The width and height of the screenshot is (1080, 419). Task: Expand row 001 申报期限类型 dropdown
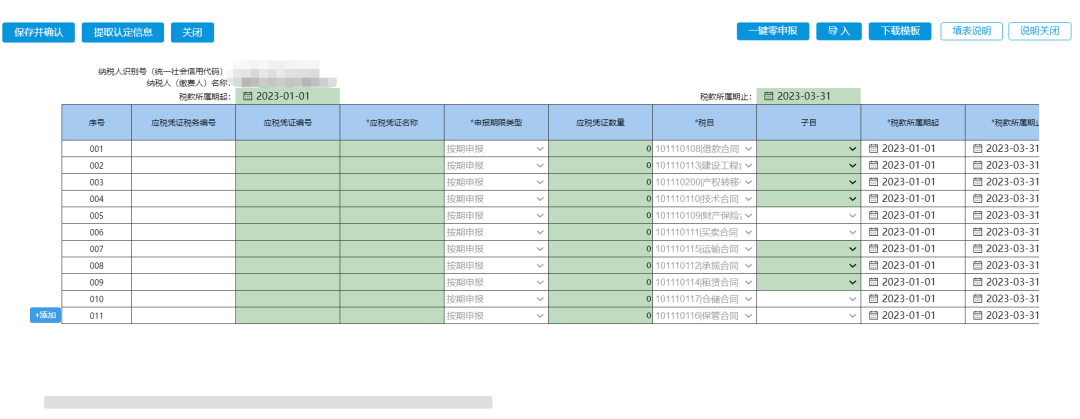coord(540,149)
